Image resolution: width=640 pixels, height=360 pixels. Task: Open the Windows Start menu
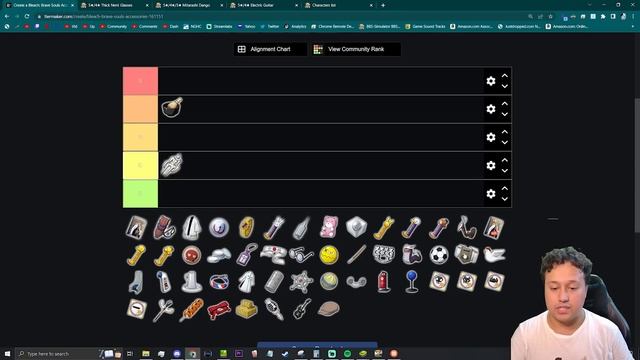click(7, 353)
